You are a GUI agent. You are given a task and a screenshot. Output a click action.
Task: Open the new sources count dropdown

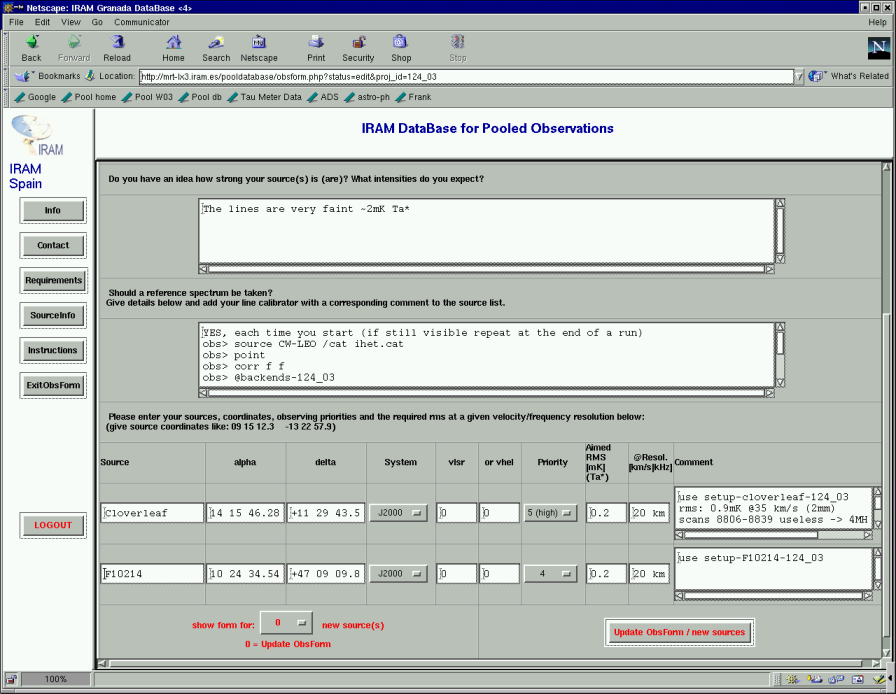(x=286, y=623)
